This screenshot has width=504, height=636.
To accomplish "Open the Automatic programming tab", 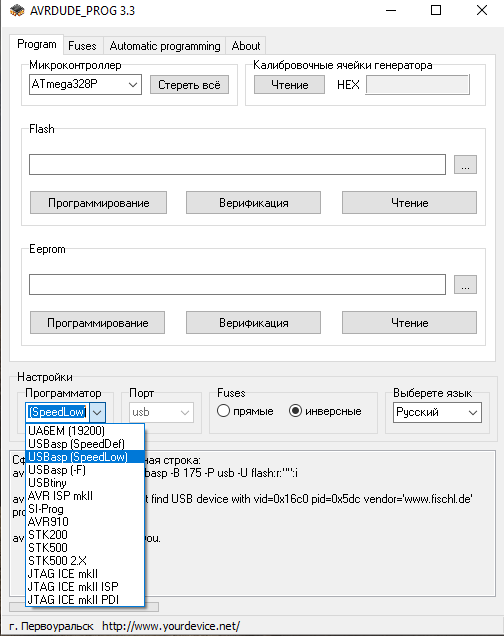I will point(165,46).
